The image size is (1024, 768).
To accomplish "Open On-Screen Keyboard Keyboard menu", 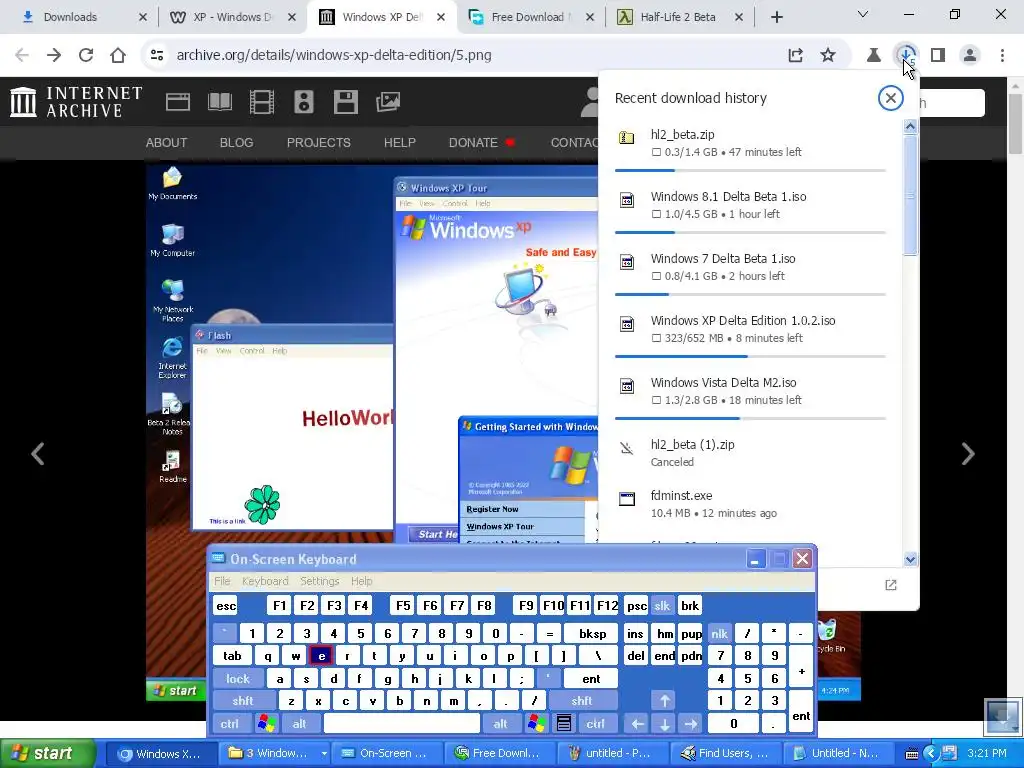I will point(264,581).
